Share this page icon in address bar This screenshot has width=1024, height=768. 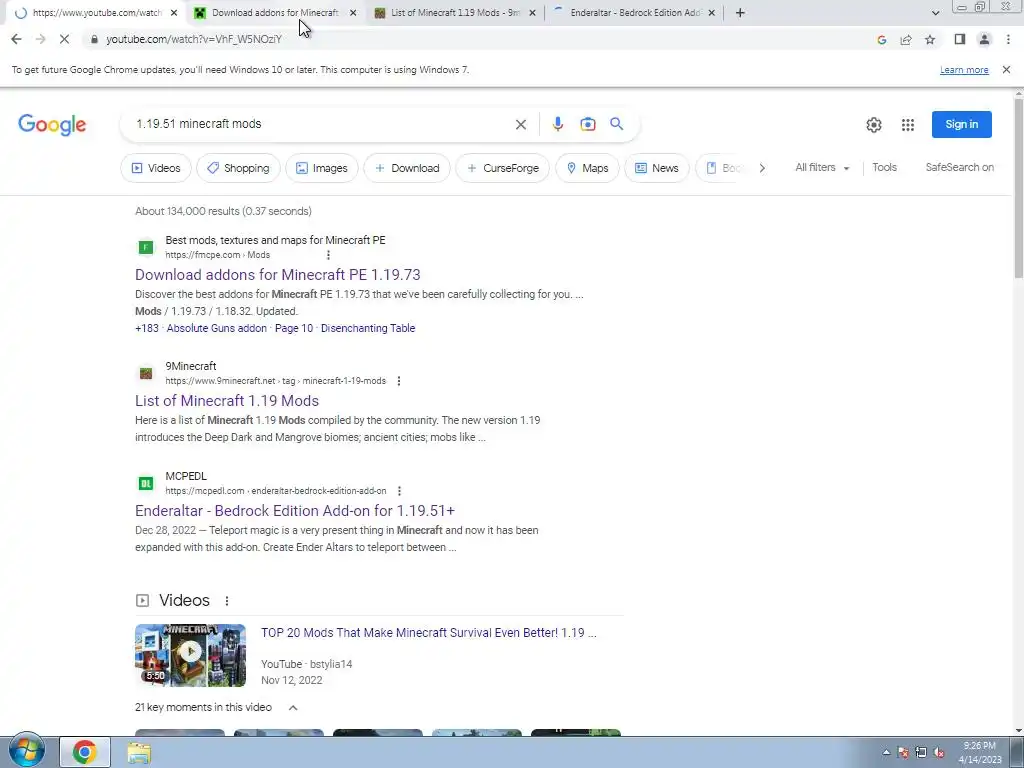pos(906,40)
